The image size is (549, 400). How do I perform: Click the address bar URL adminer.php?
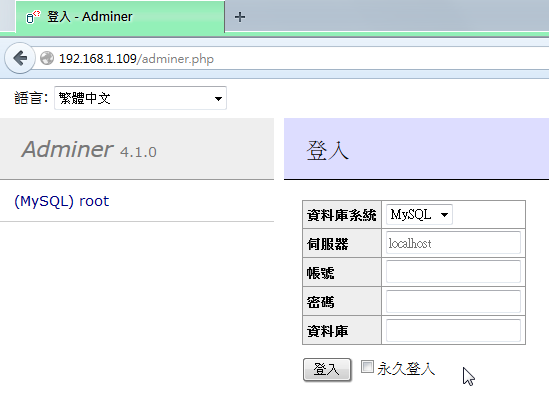(137, 58)
